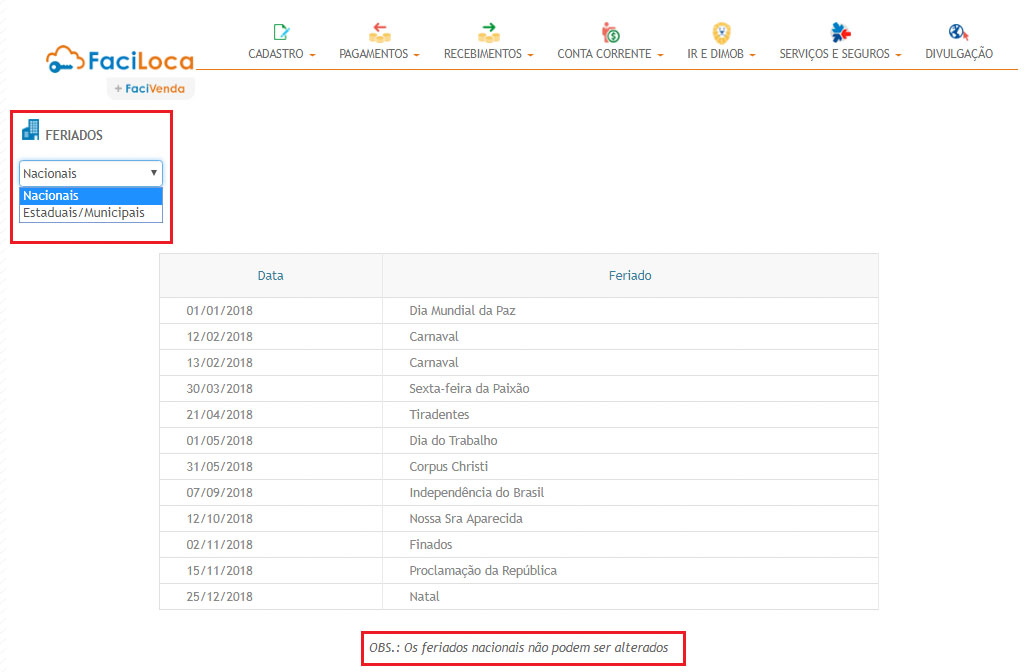
Task: Click the Pagamentos coins icon
Action: (x=379, y=32)
